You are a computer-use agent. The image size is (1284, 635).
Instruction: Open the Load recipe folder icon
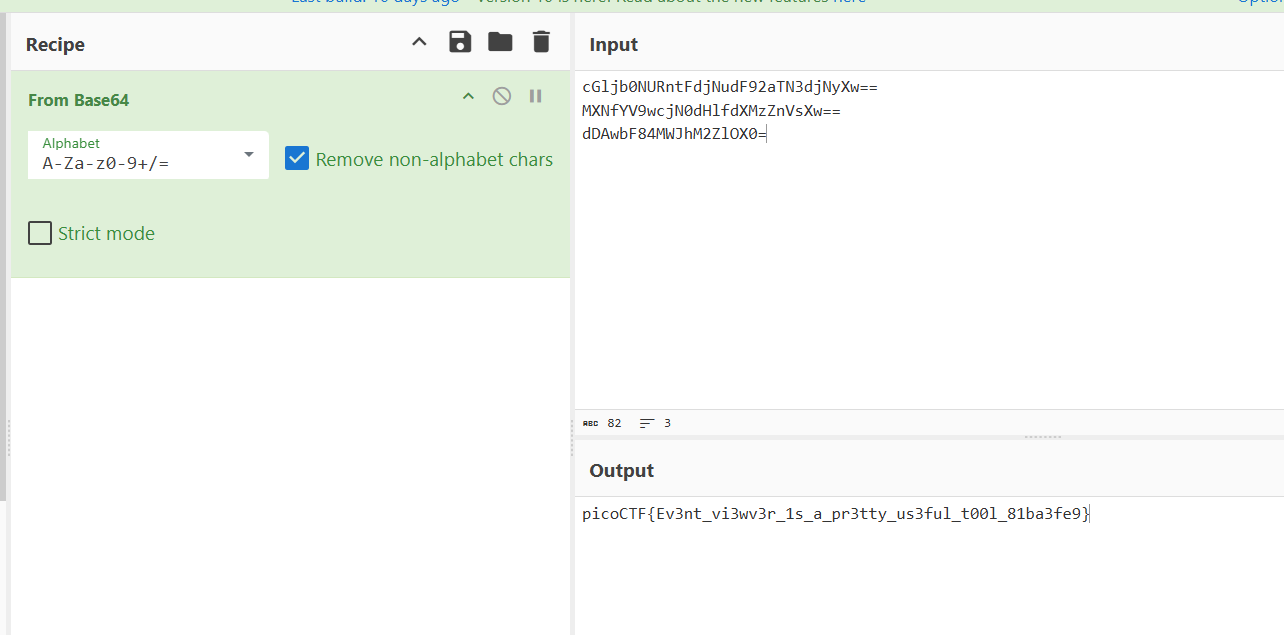[x=500, y=42]
